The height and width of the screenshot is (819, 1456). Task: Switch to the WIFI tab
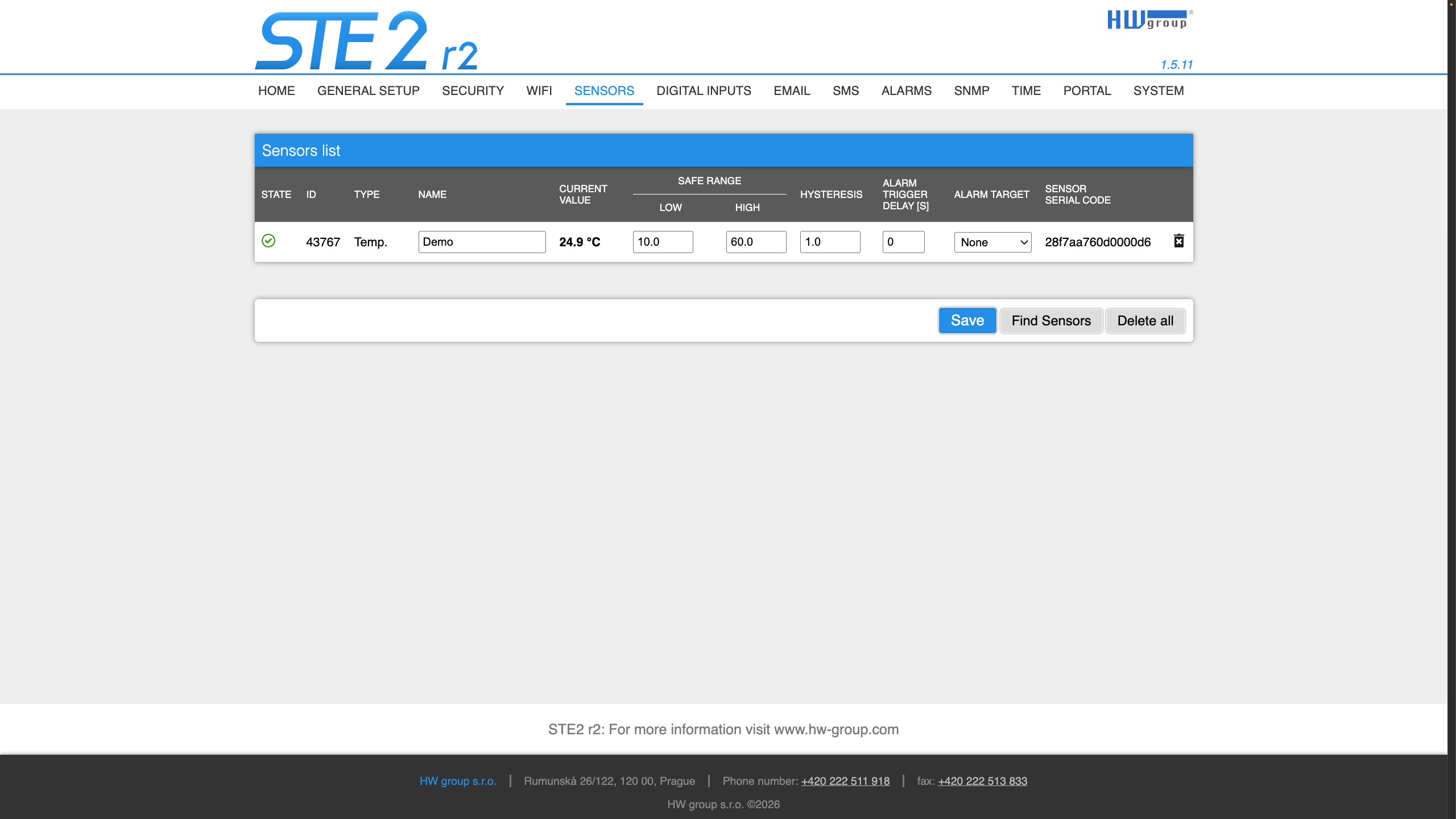(539, 91)
